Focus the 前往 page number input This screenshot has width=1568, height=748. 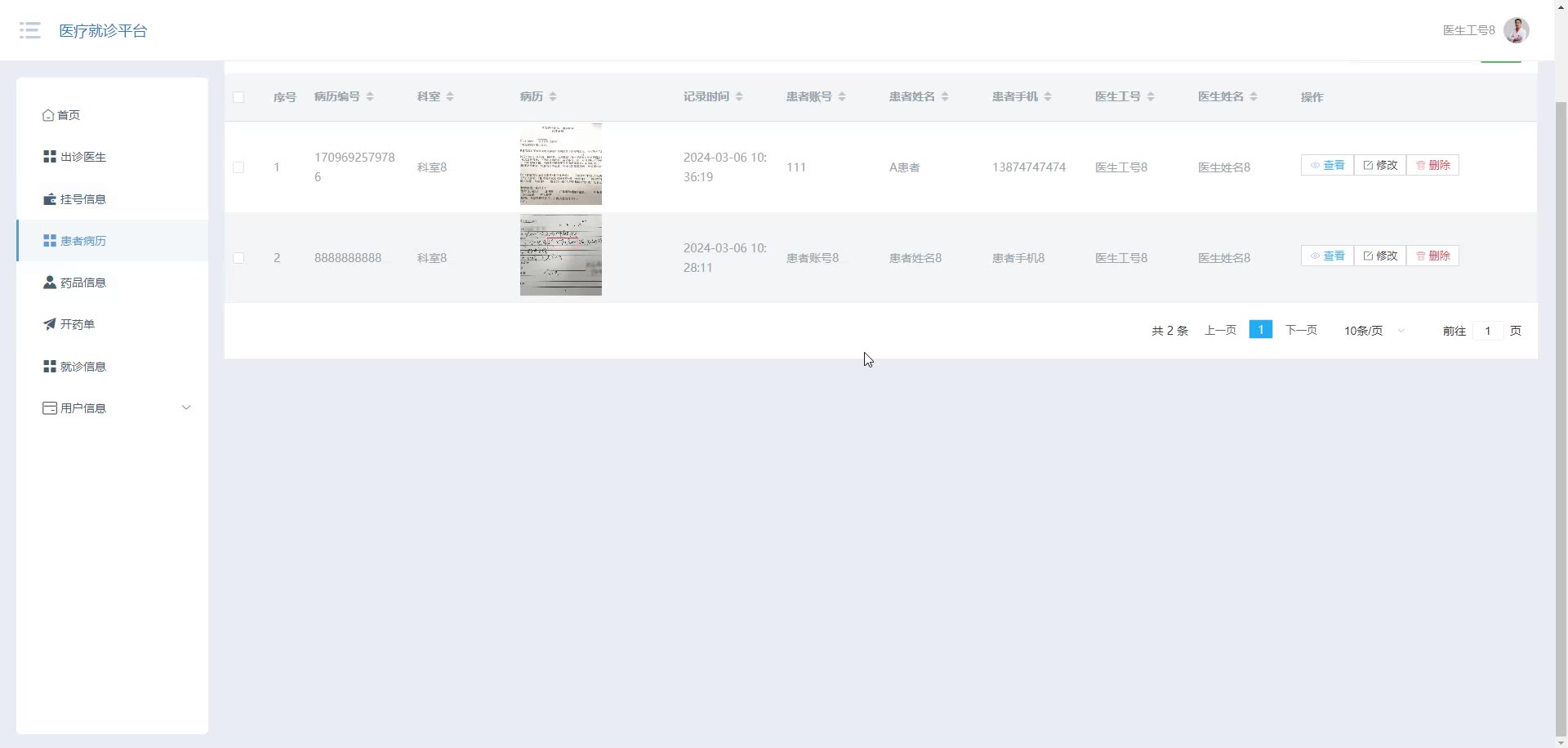click(1488, 331)
